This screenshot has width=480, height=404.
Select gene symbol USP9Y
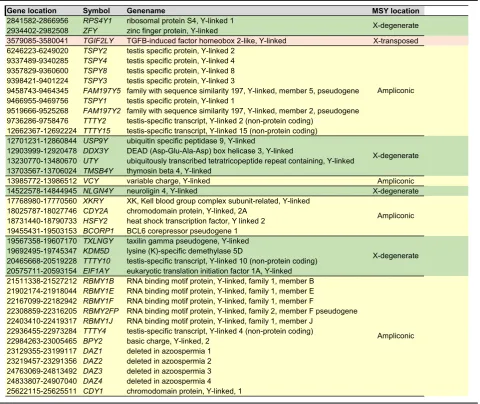pyautogui.click(x=96, y=141)
